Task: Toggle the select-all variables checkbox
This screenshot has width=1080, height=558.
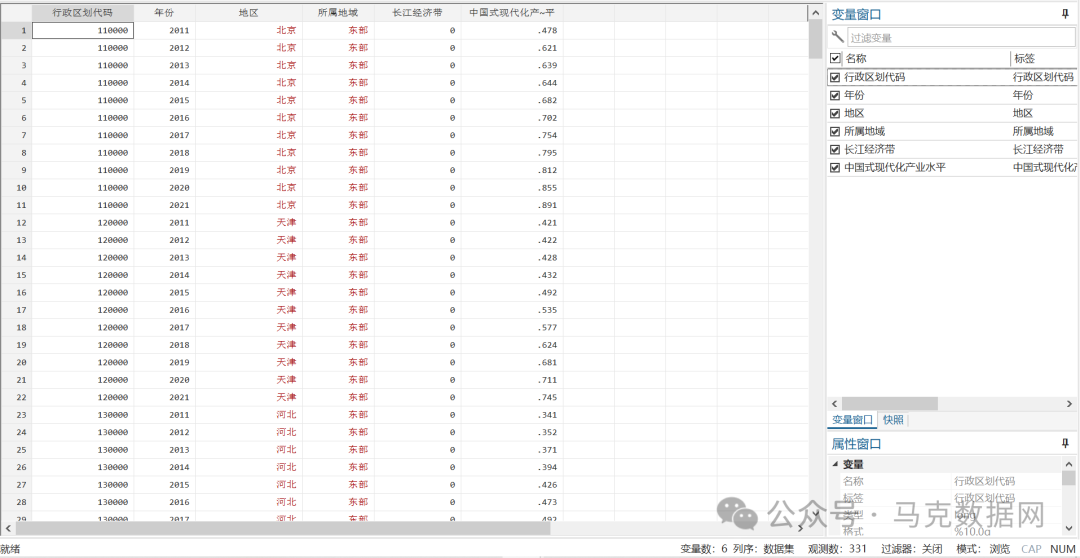Action: pos(835,59)
